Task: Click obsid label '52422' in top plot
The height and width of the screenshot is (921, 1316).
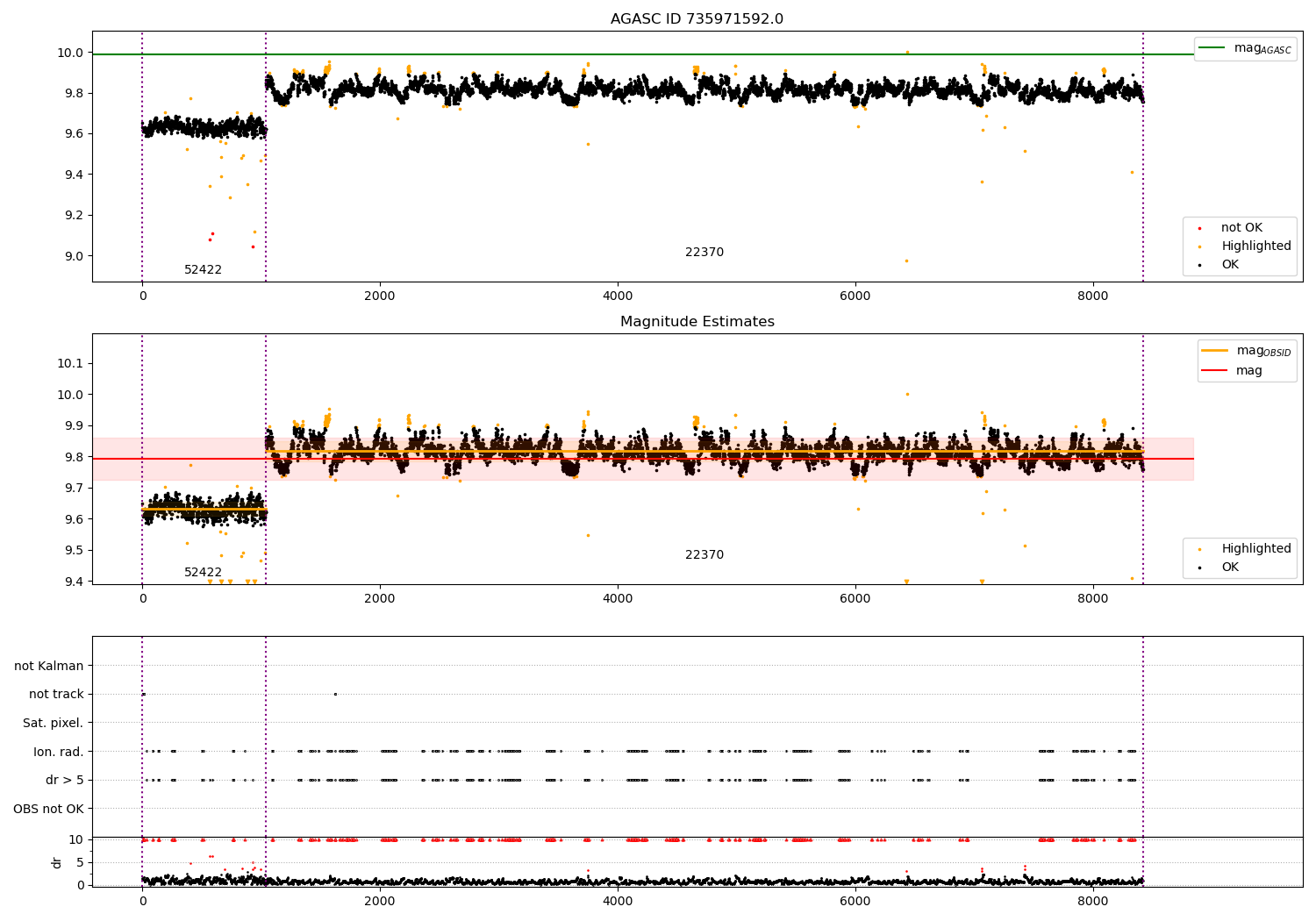Action: click(x=203, y=270)
